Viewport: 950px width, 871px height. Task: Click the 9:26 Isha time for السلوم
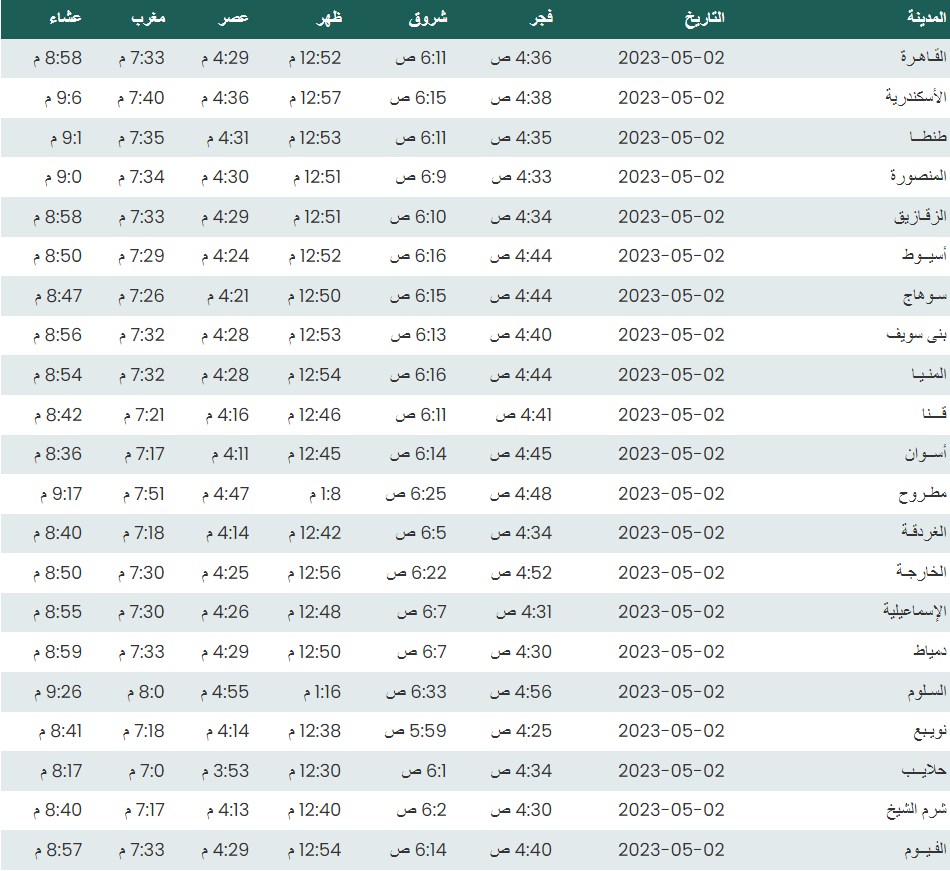coord(60,691)
